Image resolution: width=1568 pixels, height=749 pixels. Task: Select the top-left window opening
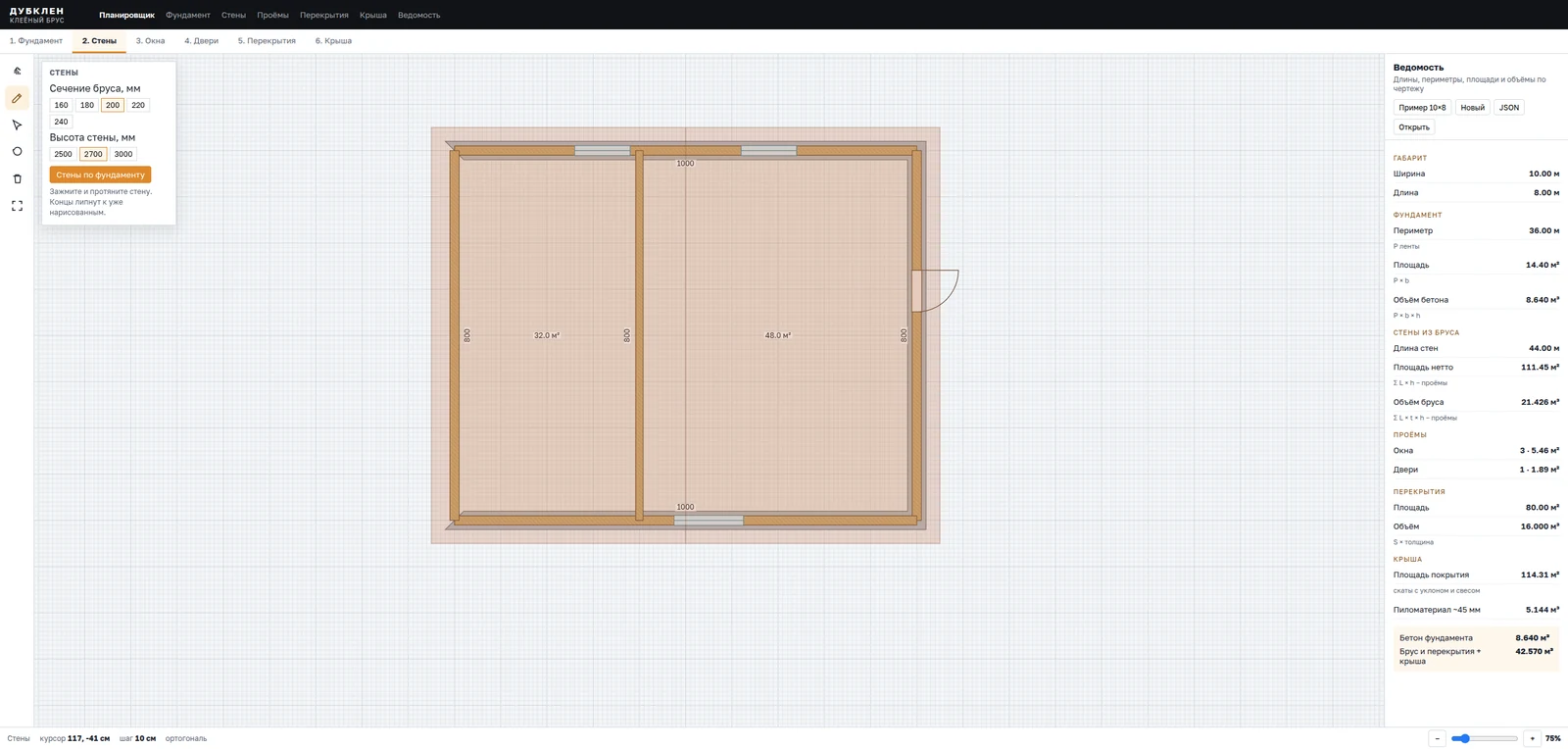(x=602, y=150)
